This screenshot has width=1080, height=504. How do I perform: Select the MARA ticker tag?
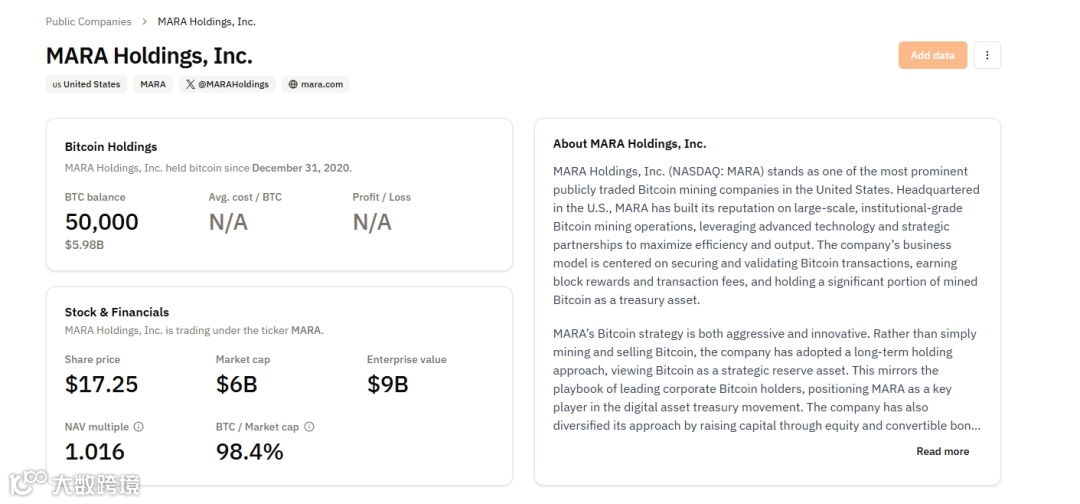point(153,85)
